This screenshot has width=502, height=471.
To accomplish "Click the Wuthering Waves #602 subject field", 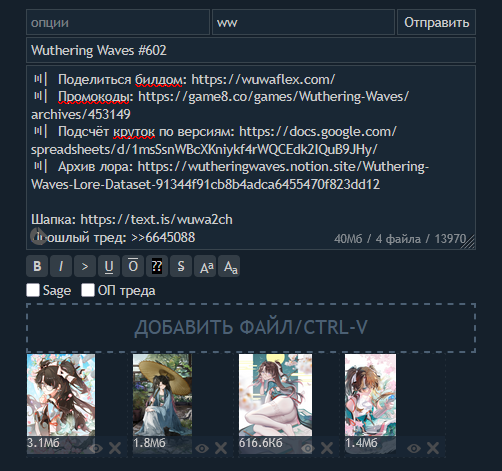I will tap(251, 50).
